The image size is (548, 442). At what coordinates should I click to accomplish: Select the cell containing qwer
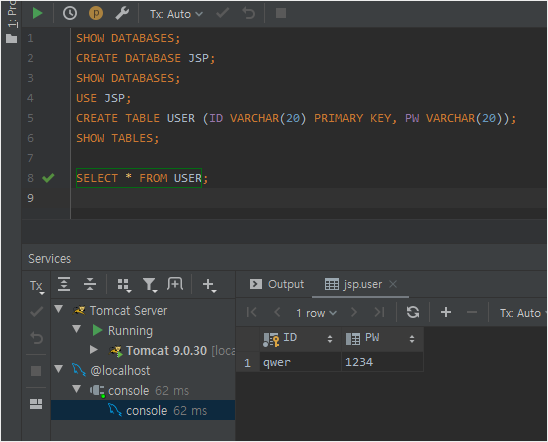[x=301, y=362]
